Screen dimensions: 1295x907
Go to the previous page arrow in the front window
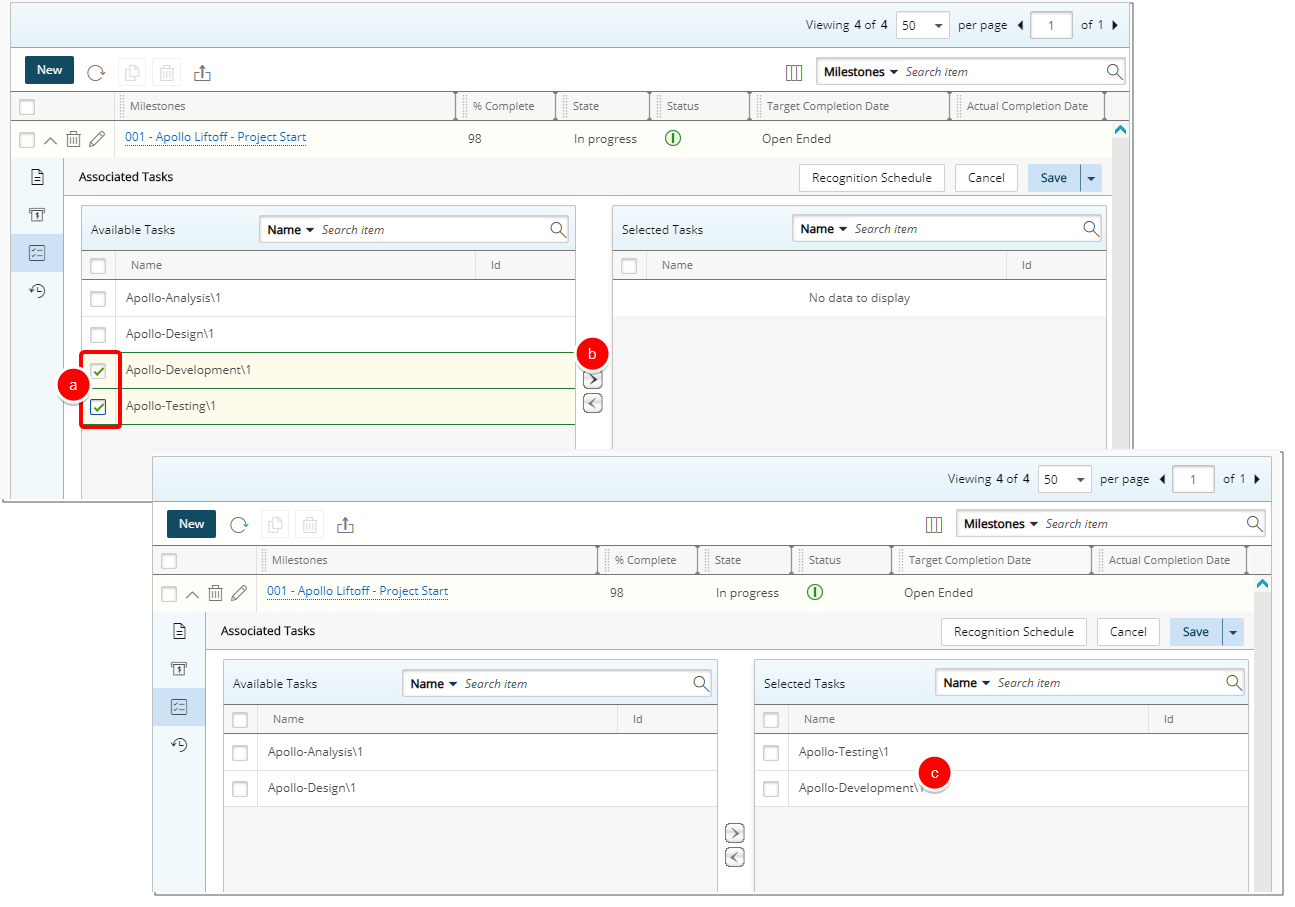point(1162,479)
